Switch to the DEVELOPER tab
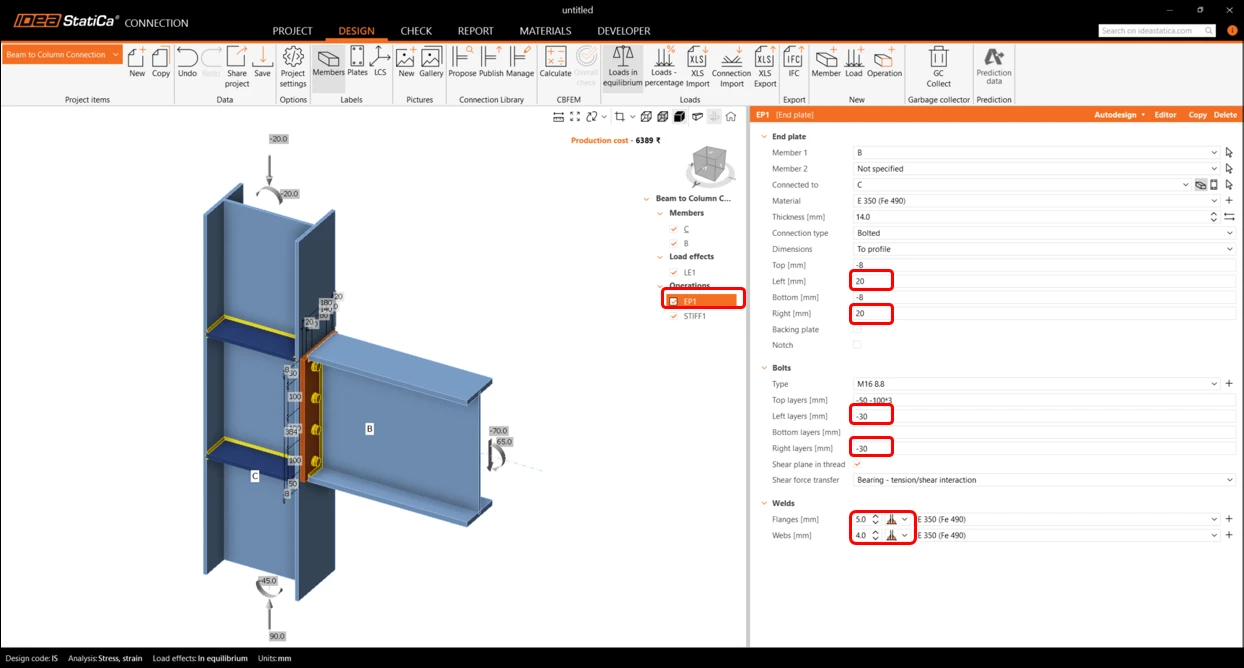Screen dimensions: 1244x668 coord(624,31)
